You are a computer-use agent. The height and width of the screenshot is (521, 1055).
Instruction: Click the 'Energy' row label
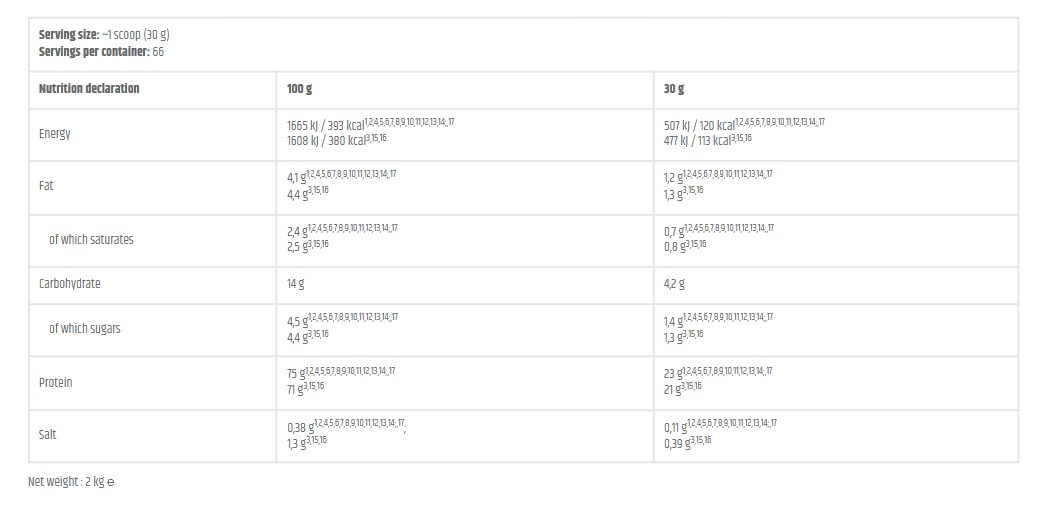coord(55,134)
